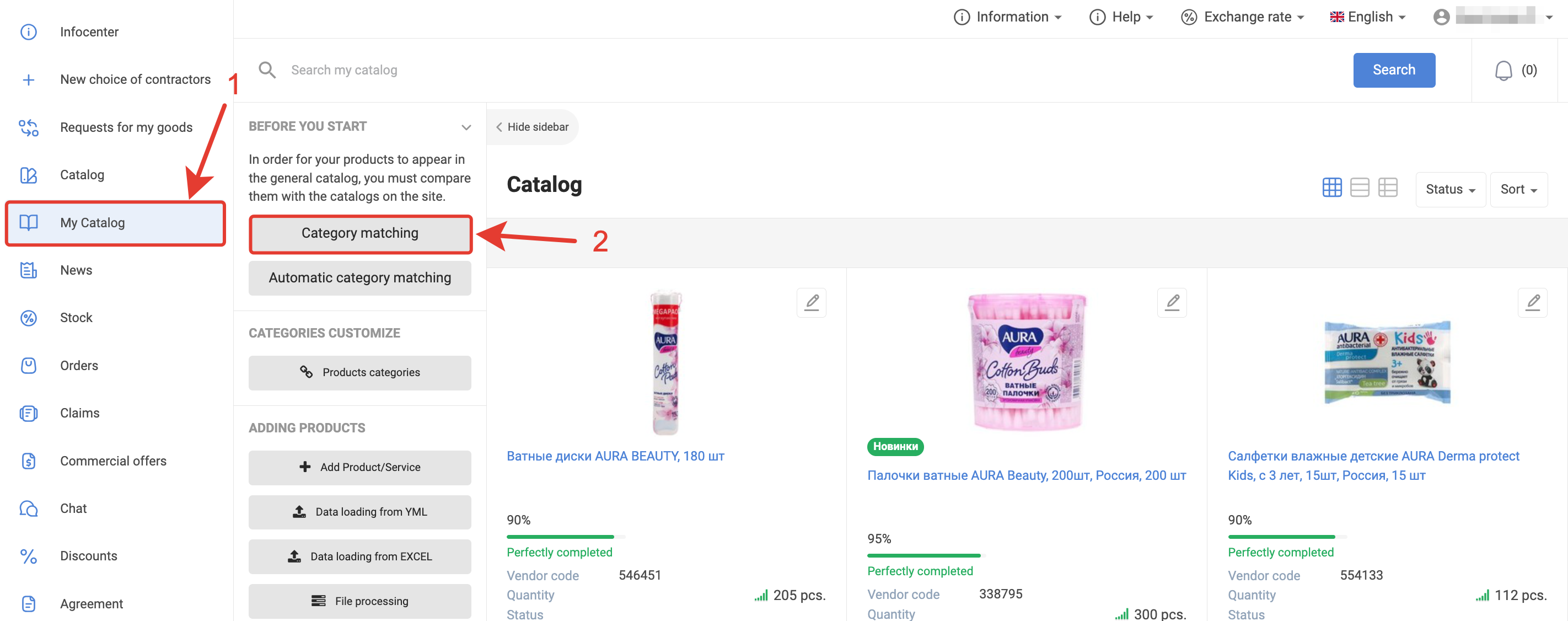Viewport: 1568px width, 621px height.
Task: Edit the Палочки ватные AURA product
Action: point(1172,303)
